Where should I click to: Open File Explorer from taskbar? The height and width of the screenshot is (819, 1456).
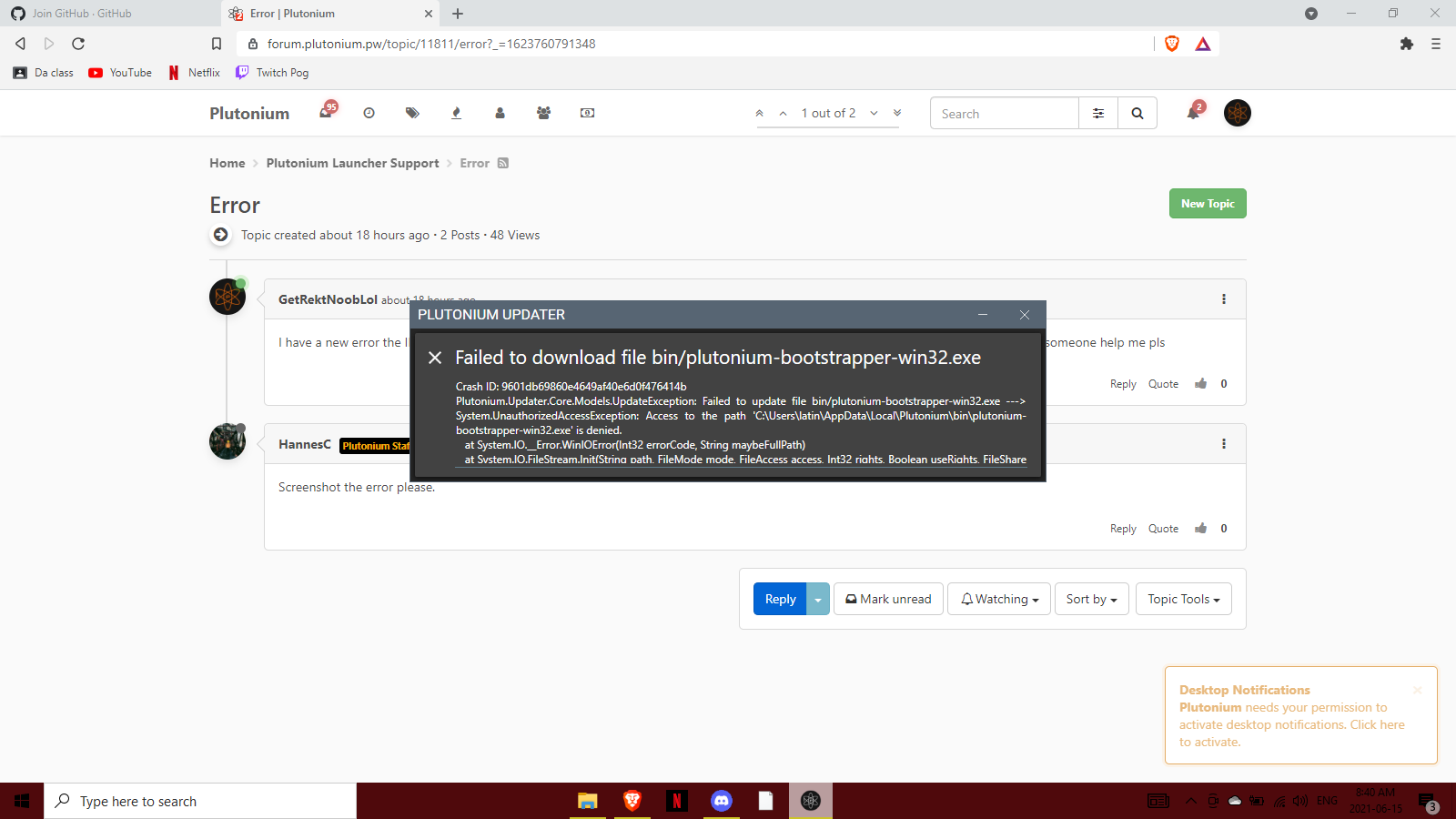(x=587, y=801)
